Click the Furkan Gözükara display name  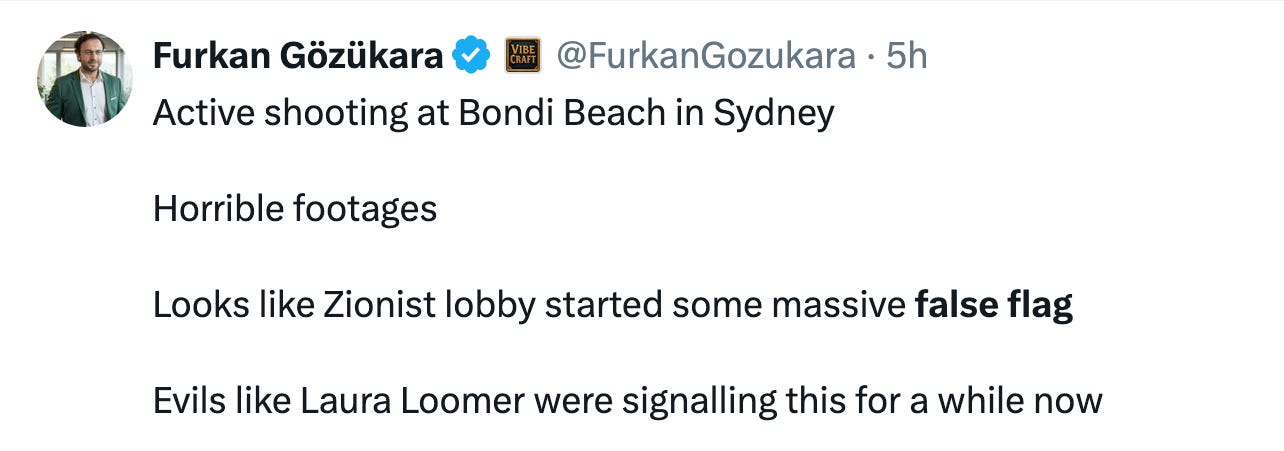pos(298,56)
